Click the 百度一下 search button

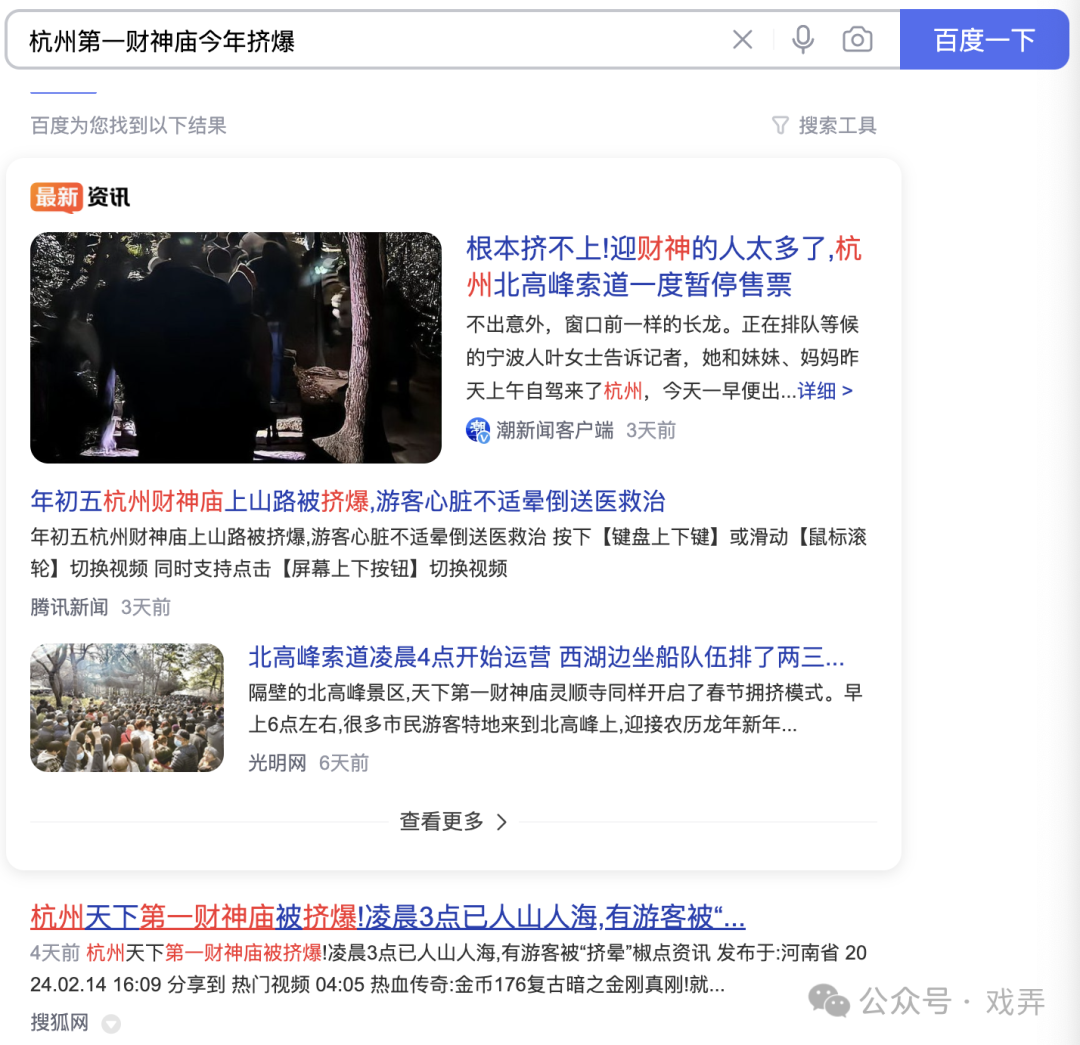click(x=984, y=40)
